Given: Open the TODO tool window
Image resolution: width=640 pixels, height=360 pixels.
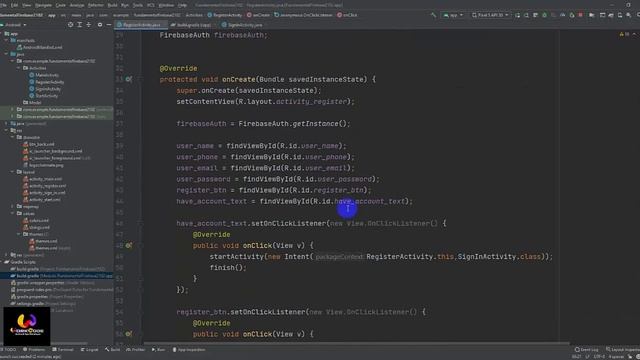Looking at the screenshot, I should [8, 350].
